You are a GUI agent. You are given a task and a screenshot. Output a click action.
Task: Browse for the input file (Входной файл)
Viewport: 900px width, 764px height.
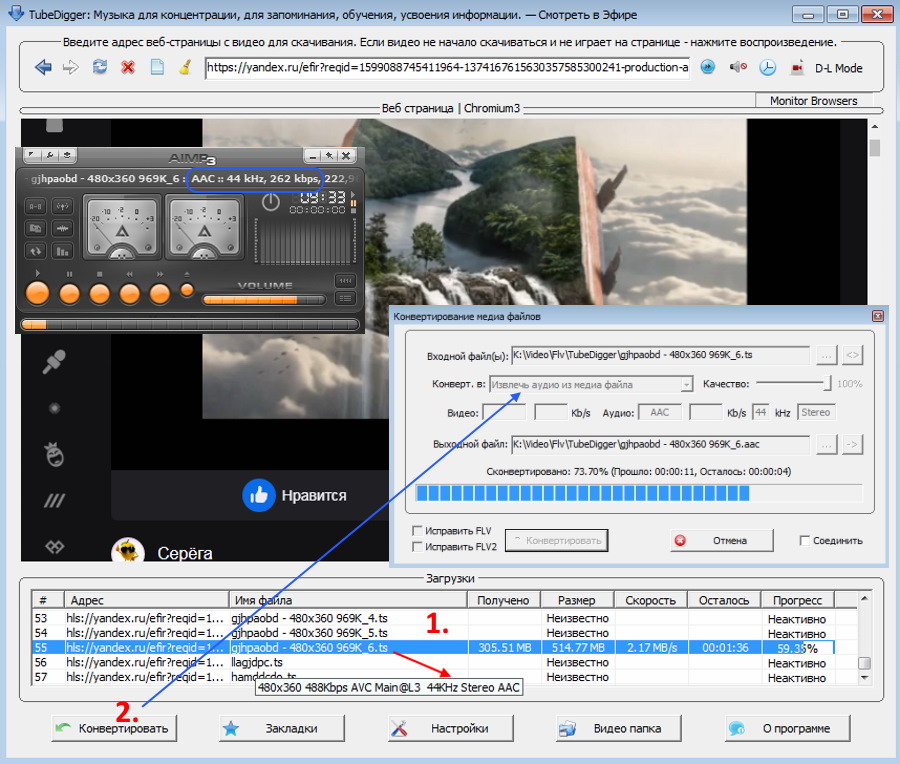pyautogui.click(x=826, y=356)
